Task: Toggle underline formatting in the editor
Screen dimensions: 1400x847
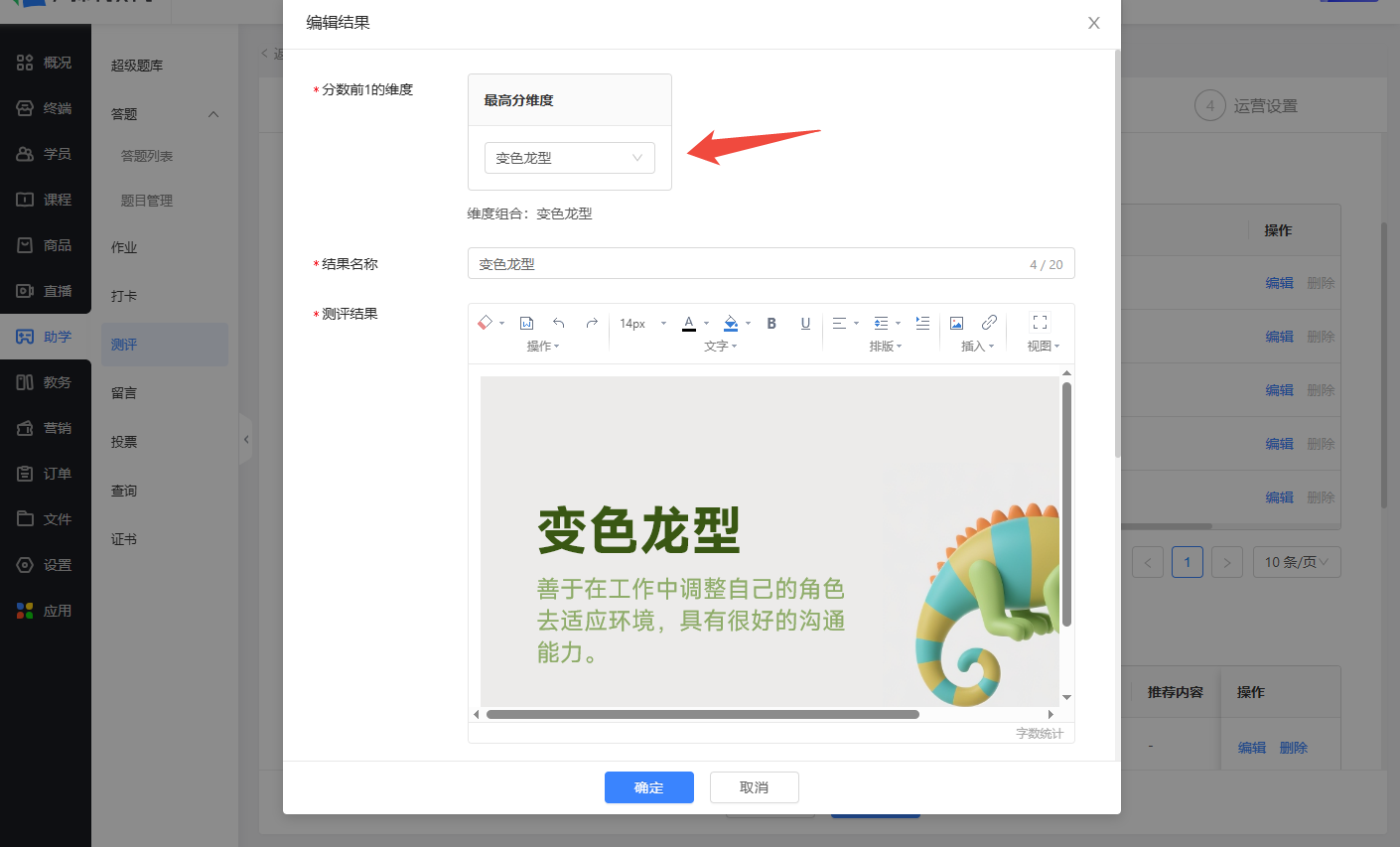Action: pyautogui.click(x=805, y=323)
